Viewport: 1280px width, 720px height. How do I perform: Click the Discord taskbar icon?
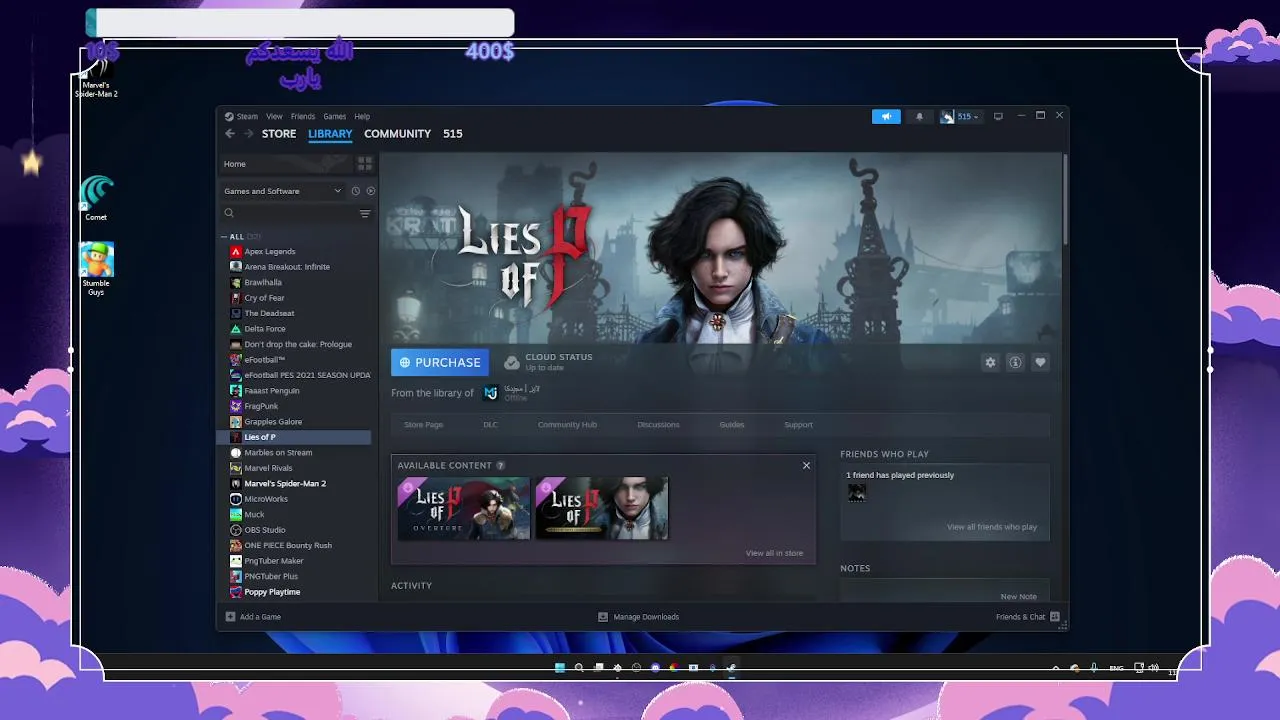[x=655, y=668]
